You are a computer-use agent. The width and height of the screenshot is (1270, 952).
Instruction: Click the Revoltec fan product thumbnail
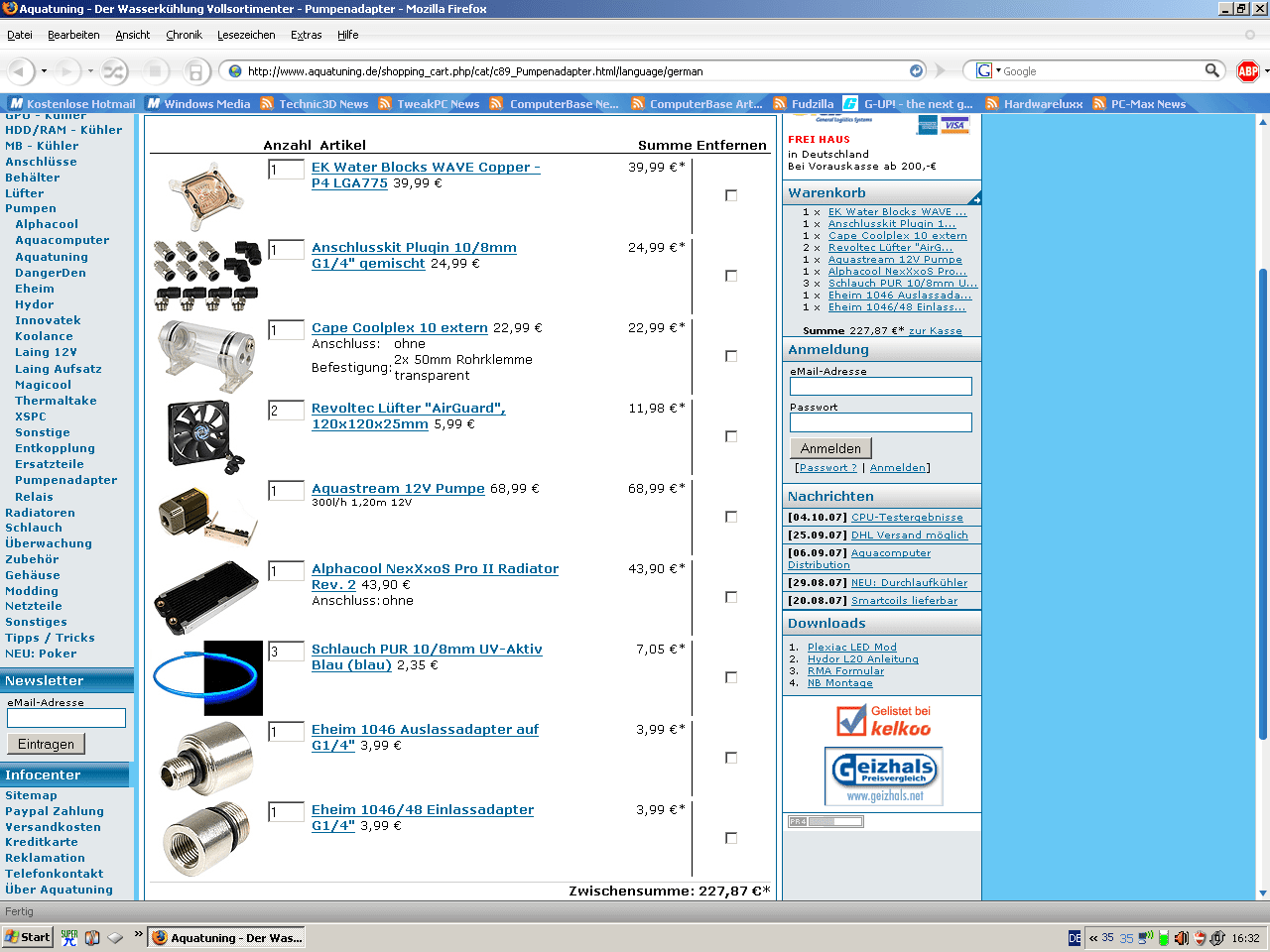[x=207, y=437]
